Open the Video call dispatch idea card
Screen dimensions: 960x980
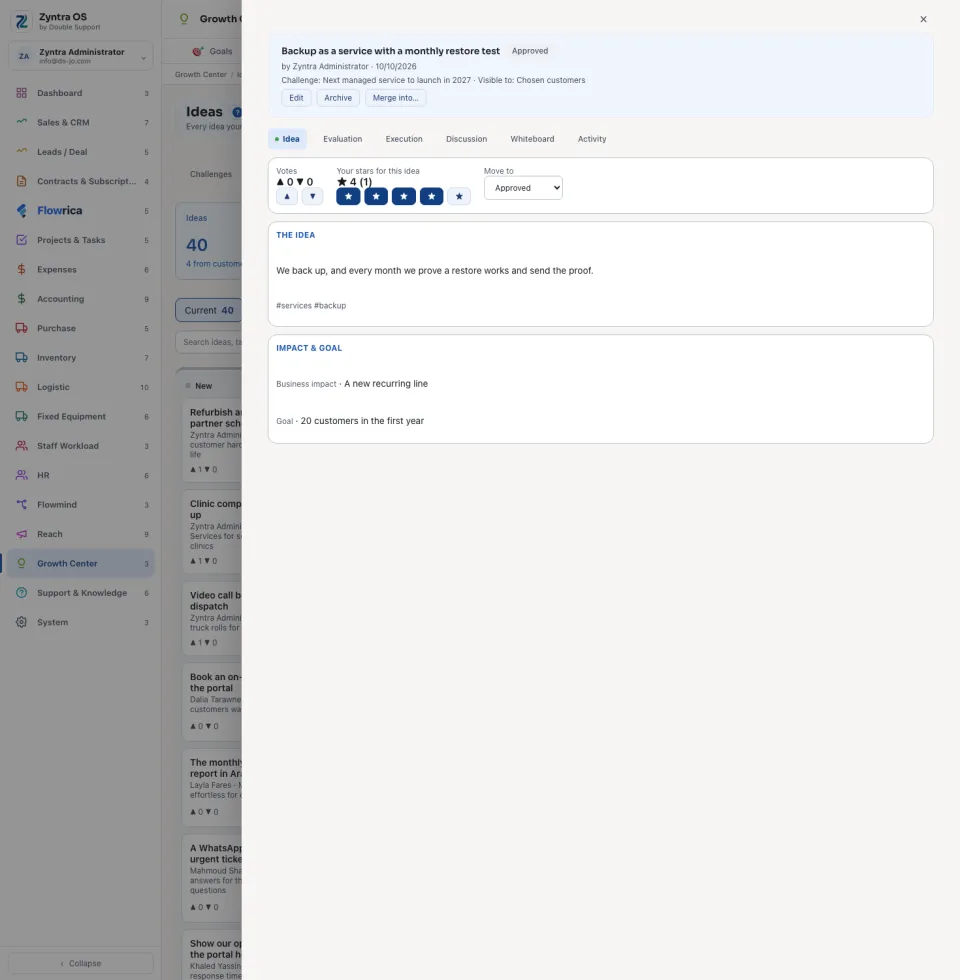(212, 618)
